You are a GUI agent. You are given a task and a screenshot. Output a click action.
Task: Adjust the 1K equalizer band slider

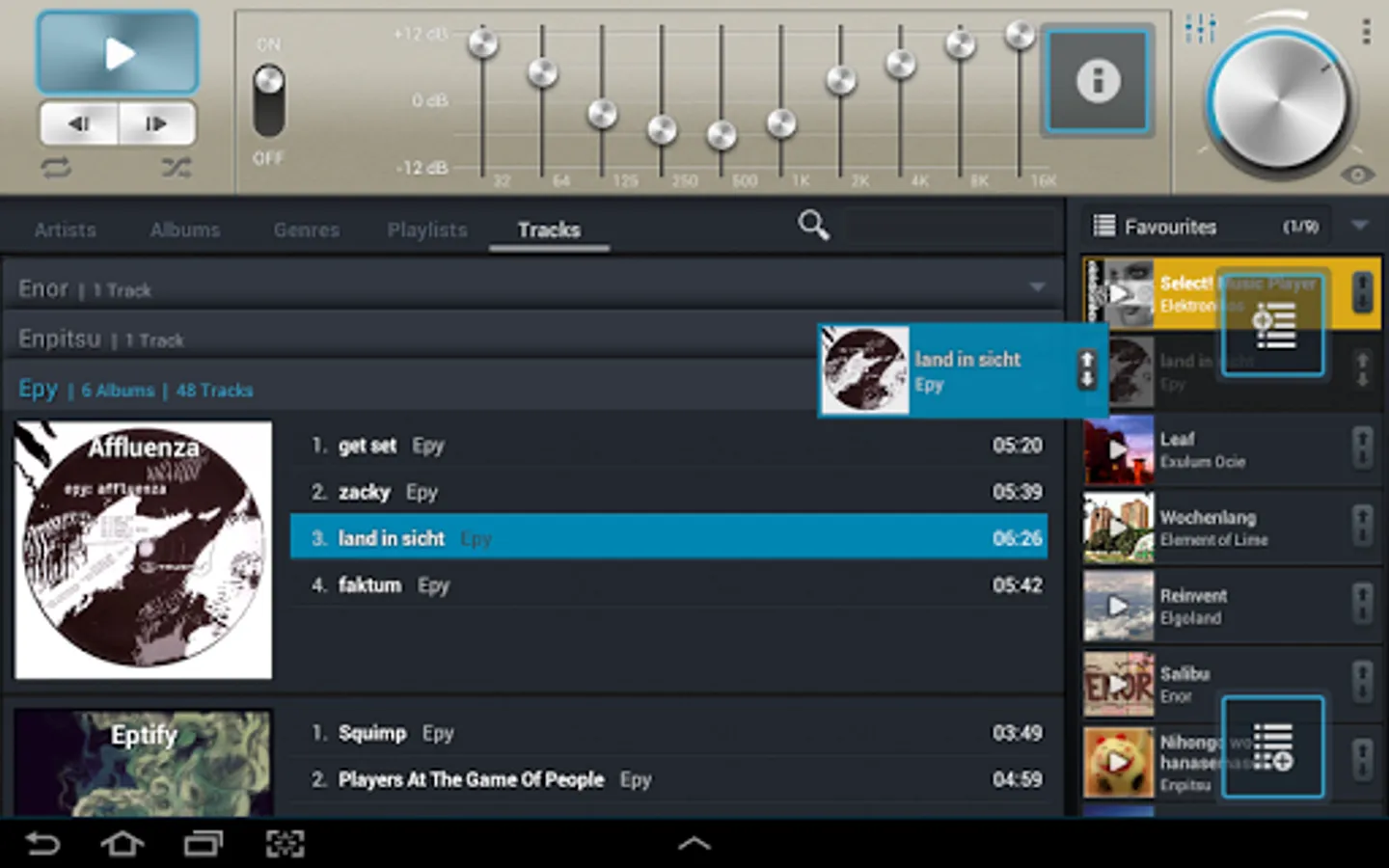tap(781, 122)
